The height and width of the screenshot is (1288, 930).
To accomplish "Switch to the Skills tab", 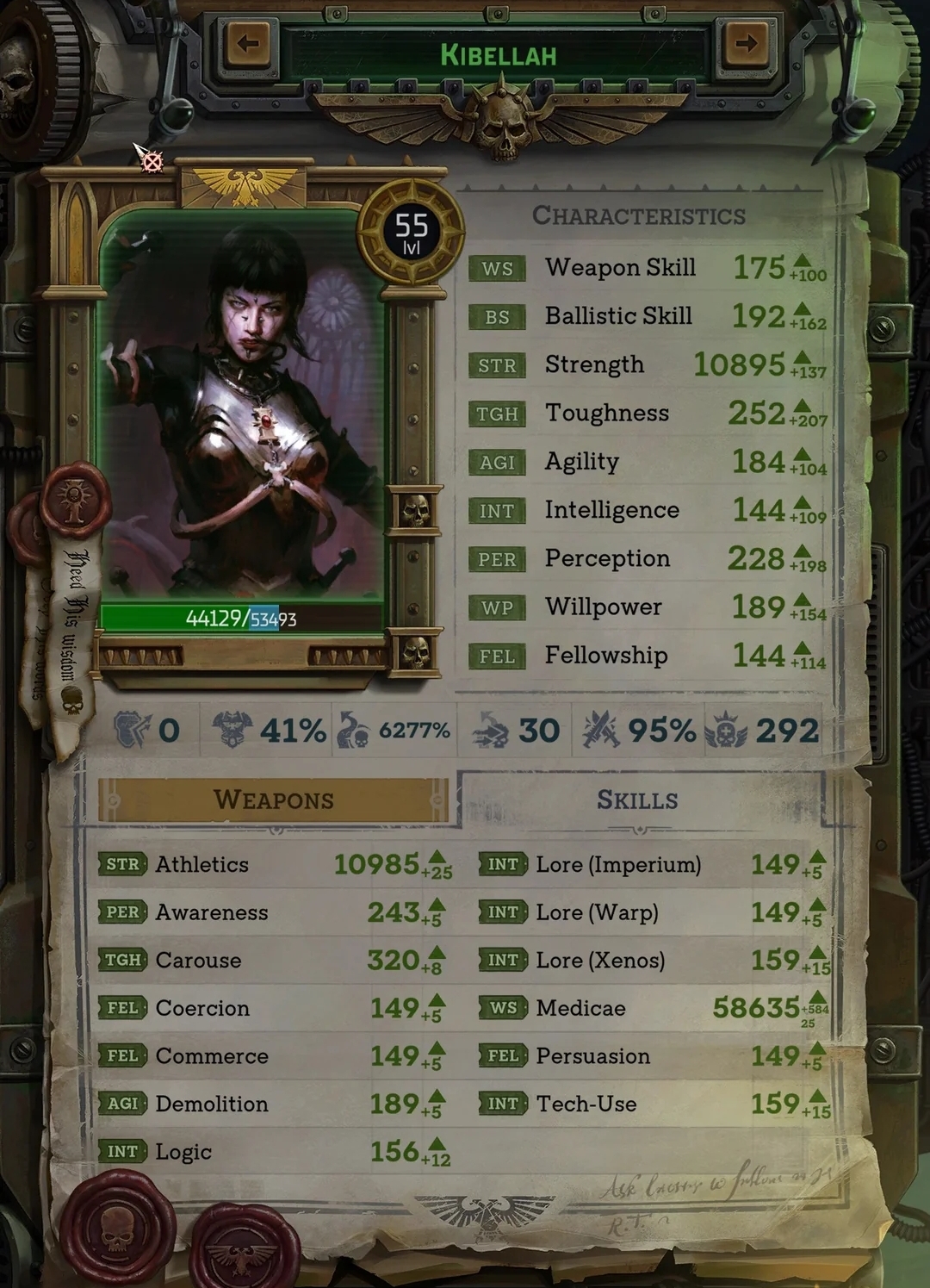I will coord(638,800).
